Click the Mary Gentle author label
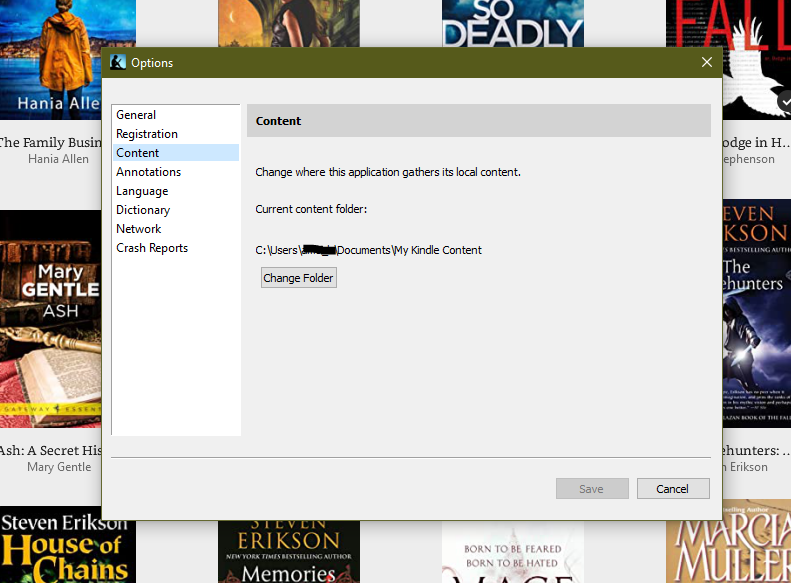The image size is (791, 583). (59, 467)
